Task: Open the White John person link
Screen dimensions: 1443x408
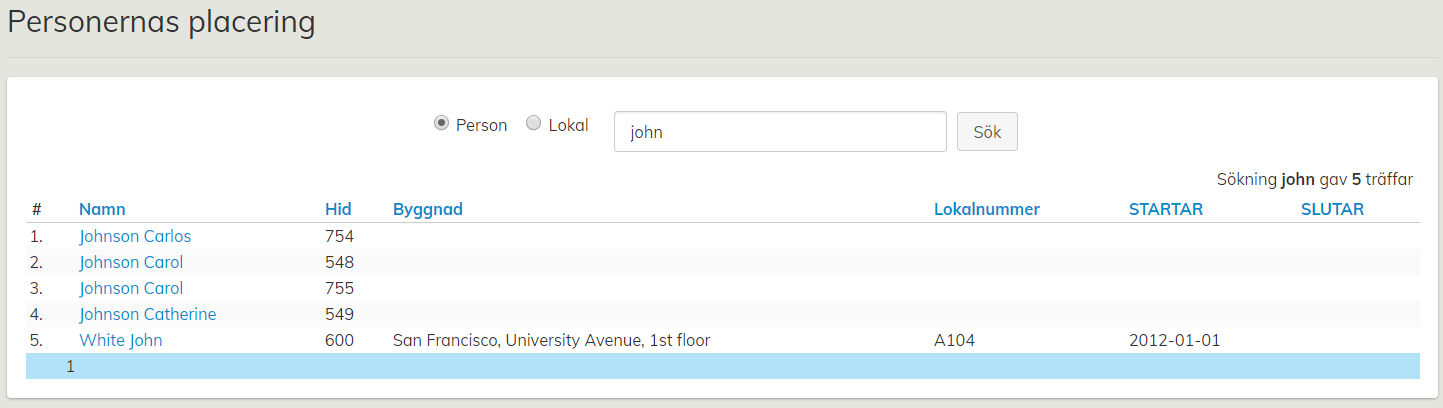Action: click(x=121, y=341)
